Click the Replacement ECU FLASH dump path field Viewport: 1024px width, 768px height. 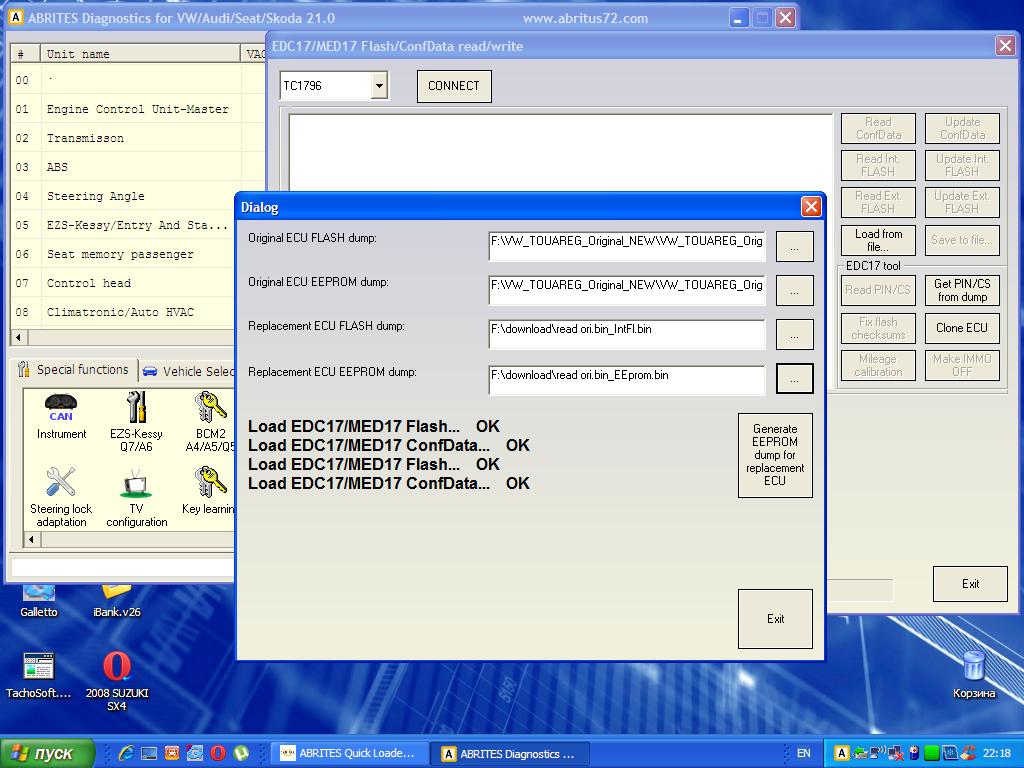pyautogui.click(x=626, y=335)
